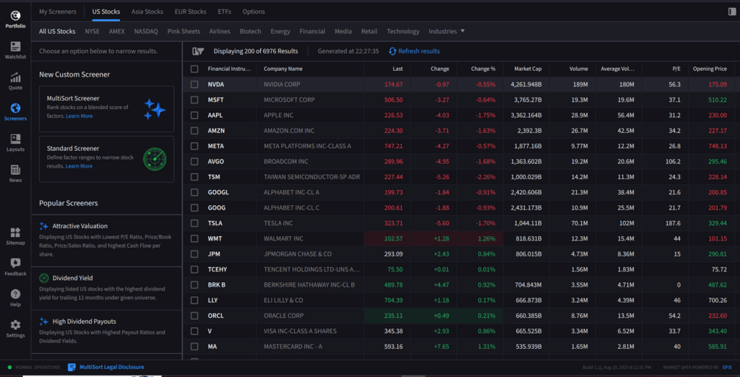Switch to My Screeners tab

click(58, 11)
